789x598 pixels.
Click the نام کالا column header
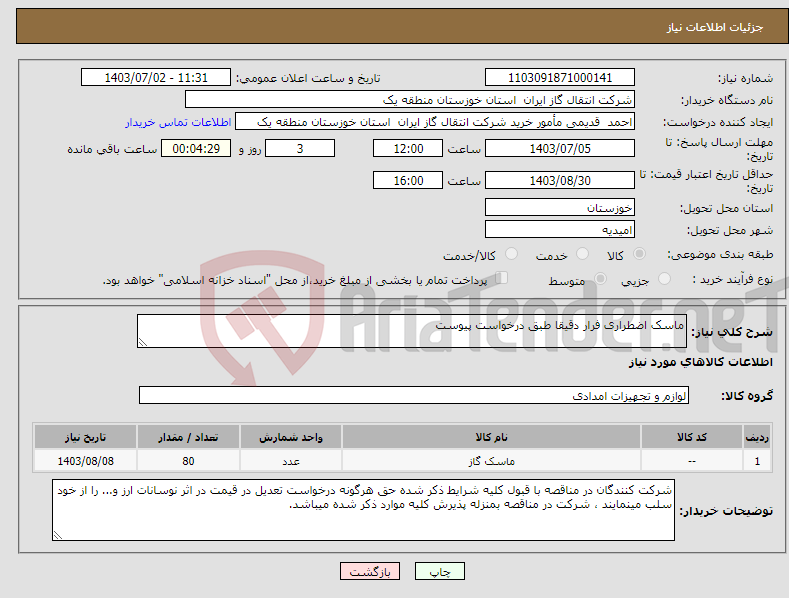coord(491,437)
